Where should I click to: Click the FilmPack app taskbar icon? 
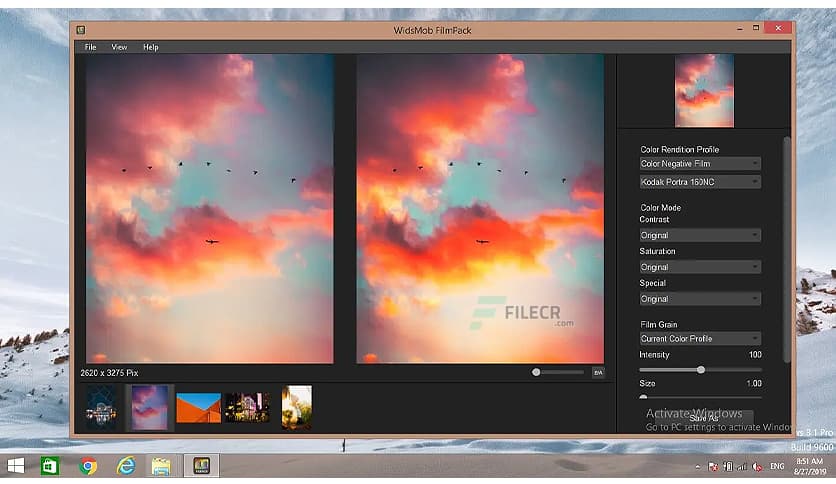tap(202, 465)
